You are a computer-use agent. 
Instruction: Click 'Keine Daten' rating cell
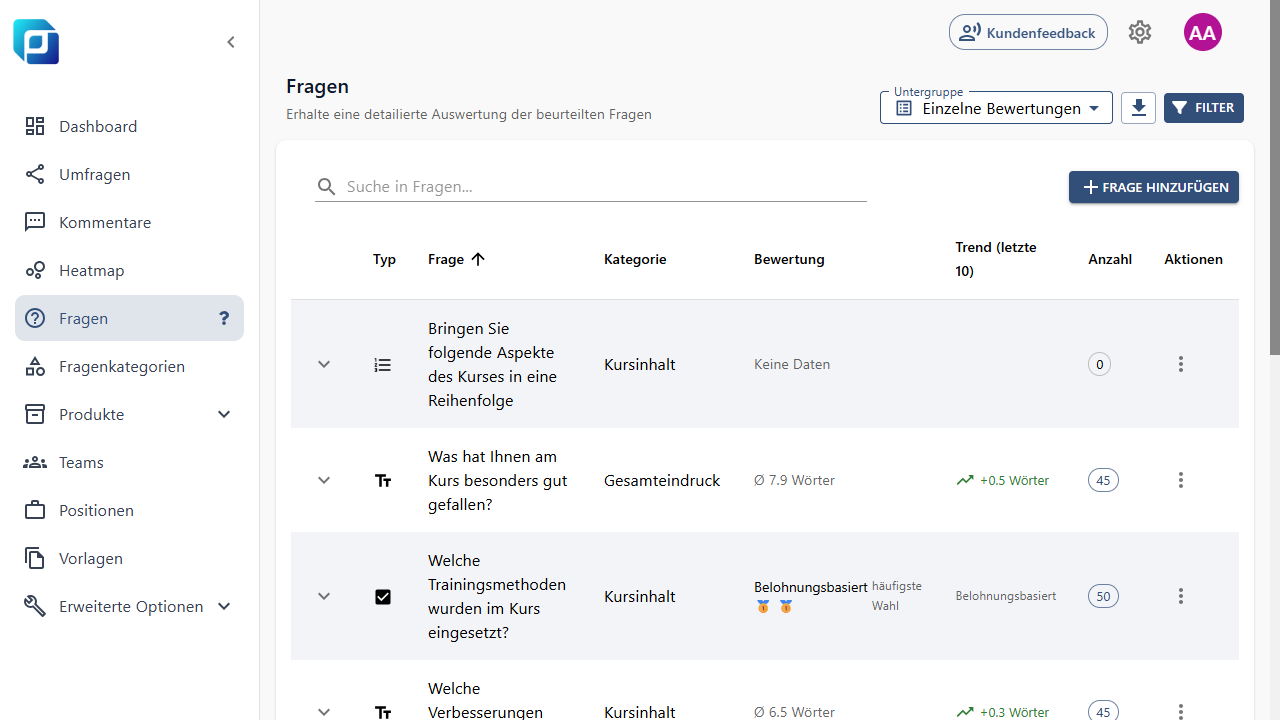click(792, 364)
